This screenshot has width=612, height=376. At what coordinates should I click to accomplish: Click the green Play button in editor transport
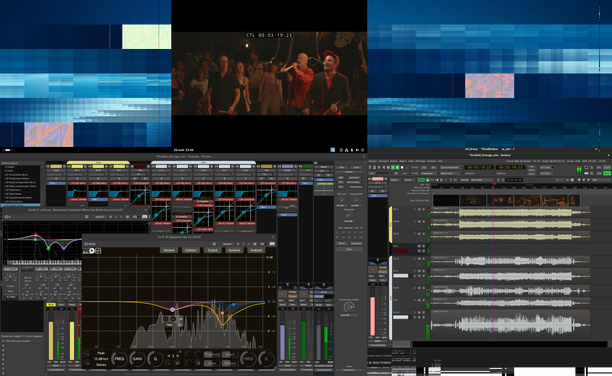[x=397, y=168]
